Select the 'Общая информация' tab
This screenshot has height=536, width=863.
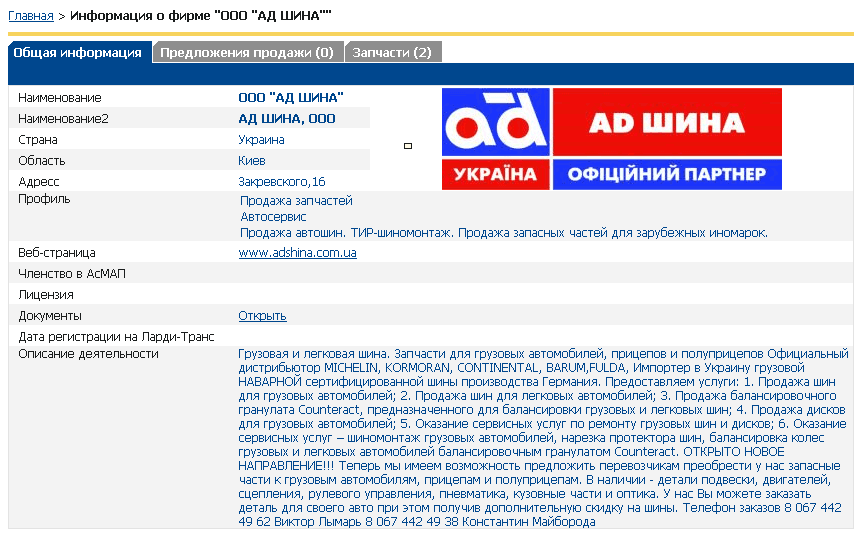(78, 52)
